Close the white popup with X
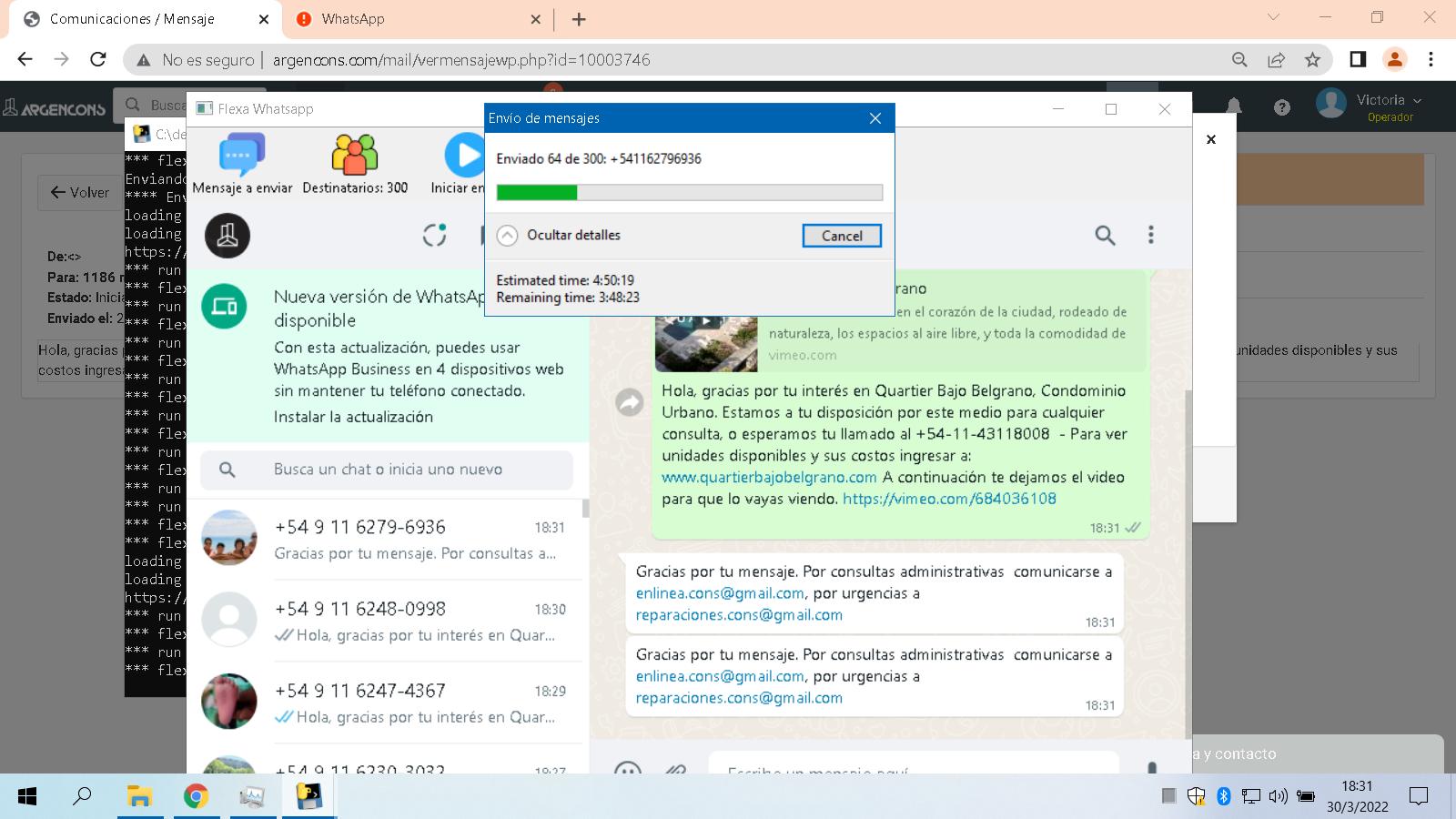1456x819 pixels. click(x=1211, y=139)
